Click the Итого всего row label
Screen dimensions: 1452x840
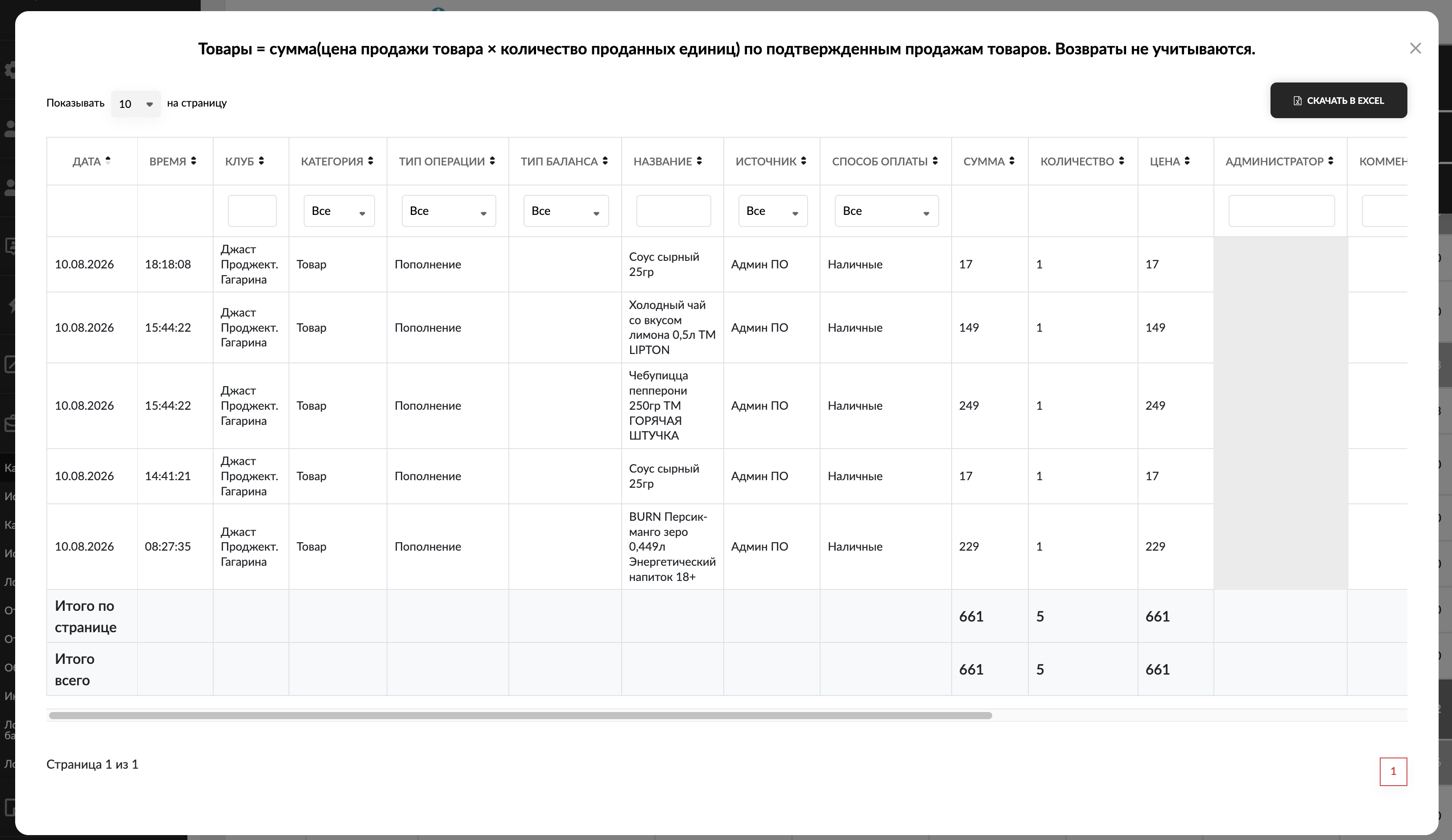coord(74,670)
